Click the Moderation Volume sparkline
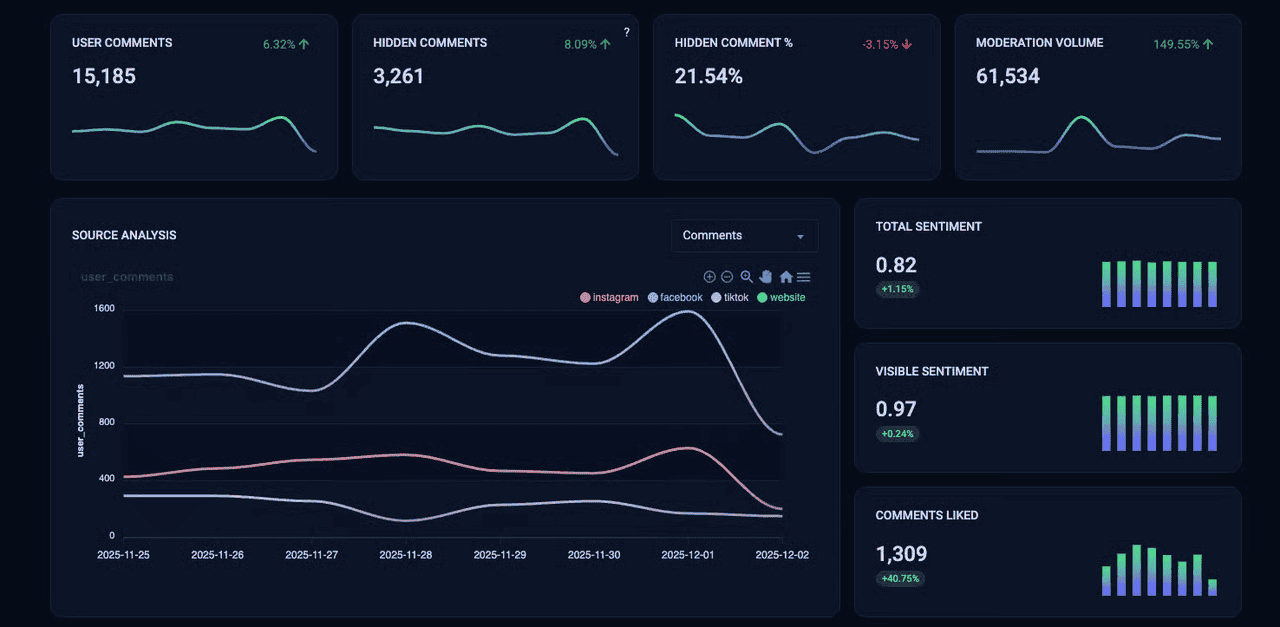Viewport: 1280px width, 627px height. (1098, 135)
